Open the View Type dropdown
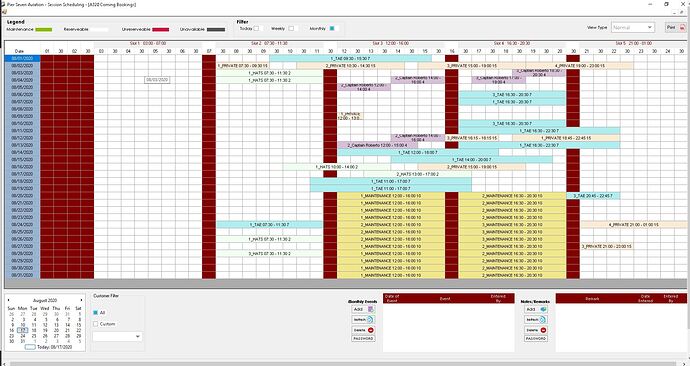 (633, 27)
